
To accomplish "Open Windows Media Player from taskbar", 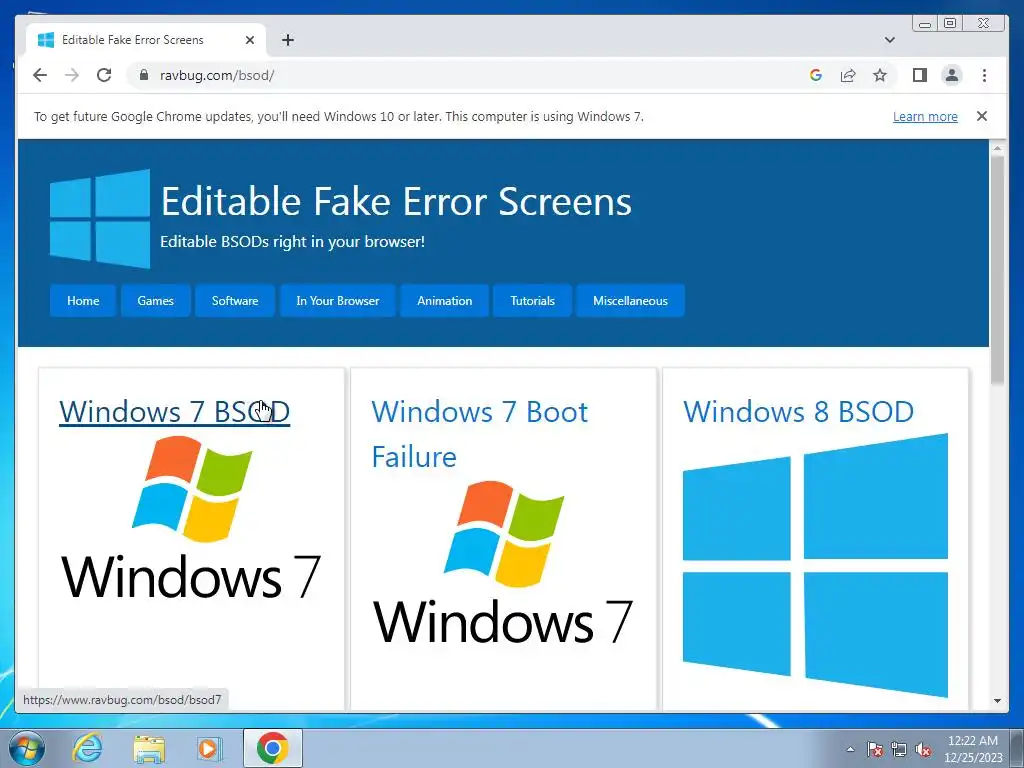I will tap(208, 748).
